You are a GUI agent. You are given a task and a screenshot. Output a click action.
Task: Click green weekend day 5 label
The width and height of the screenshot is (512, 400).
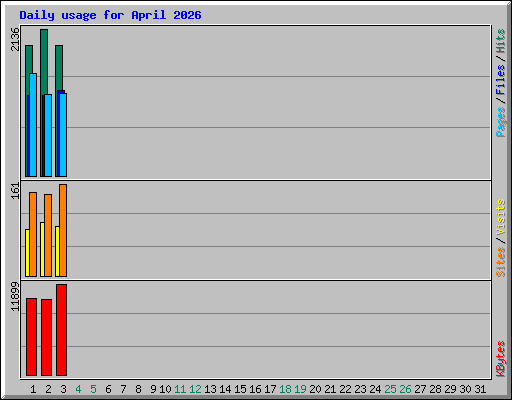[93, 389]
